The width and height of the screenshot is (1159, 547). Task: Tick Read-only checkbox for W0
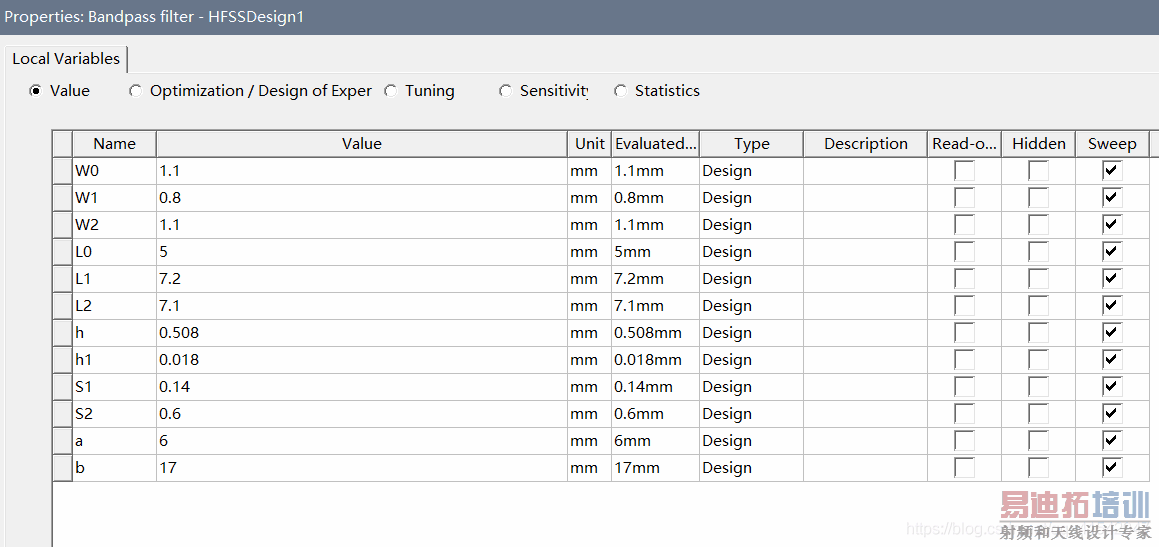(964, 171)
